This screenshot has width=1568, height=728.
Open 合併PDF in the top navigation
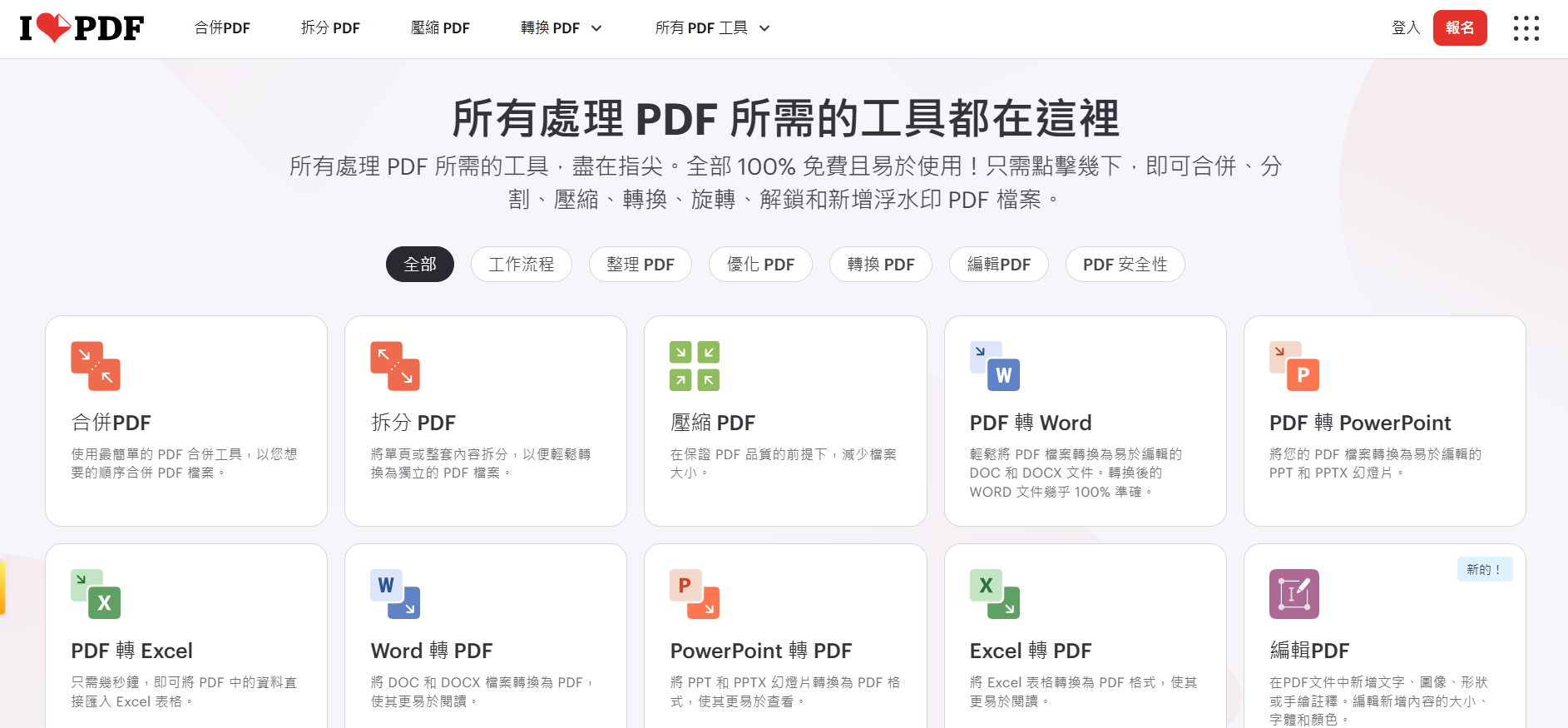click(222, 28)
